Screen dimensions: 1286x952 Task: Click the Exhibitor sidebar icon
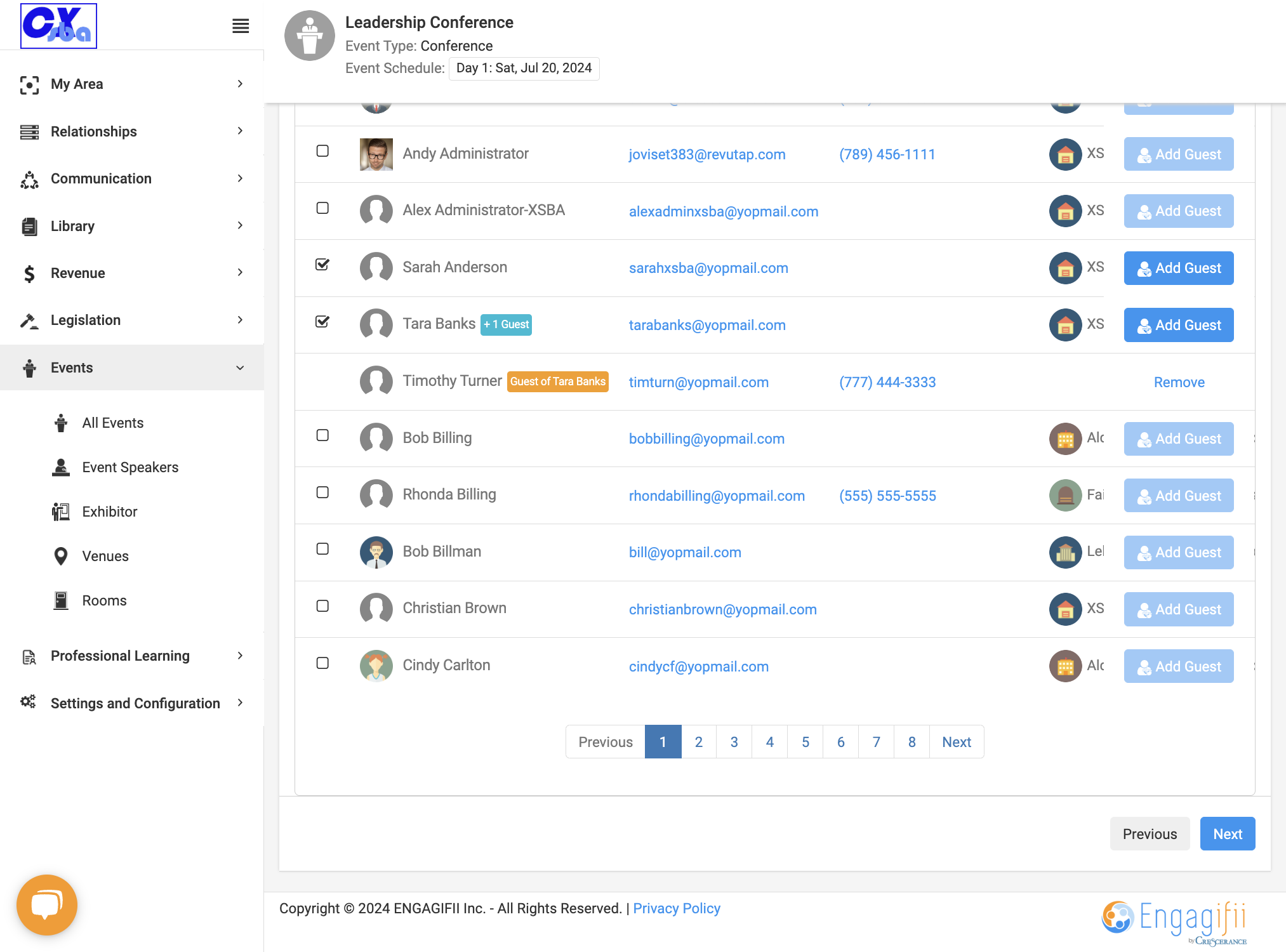pyautogui.click(x=61, y=512)
